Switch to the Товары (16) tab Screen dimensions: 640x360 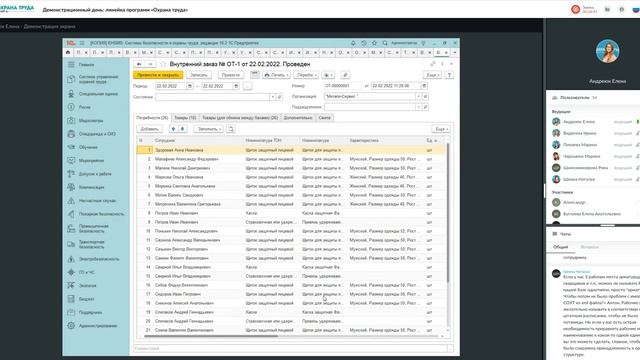185,118
